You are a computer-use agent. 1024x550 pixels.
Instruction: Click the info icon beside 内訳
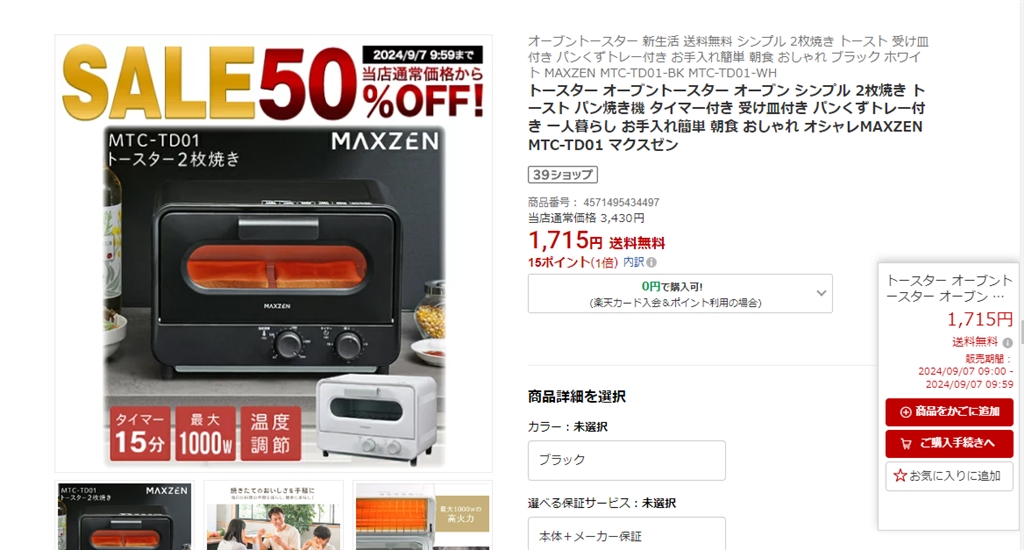point(652,263)
